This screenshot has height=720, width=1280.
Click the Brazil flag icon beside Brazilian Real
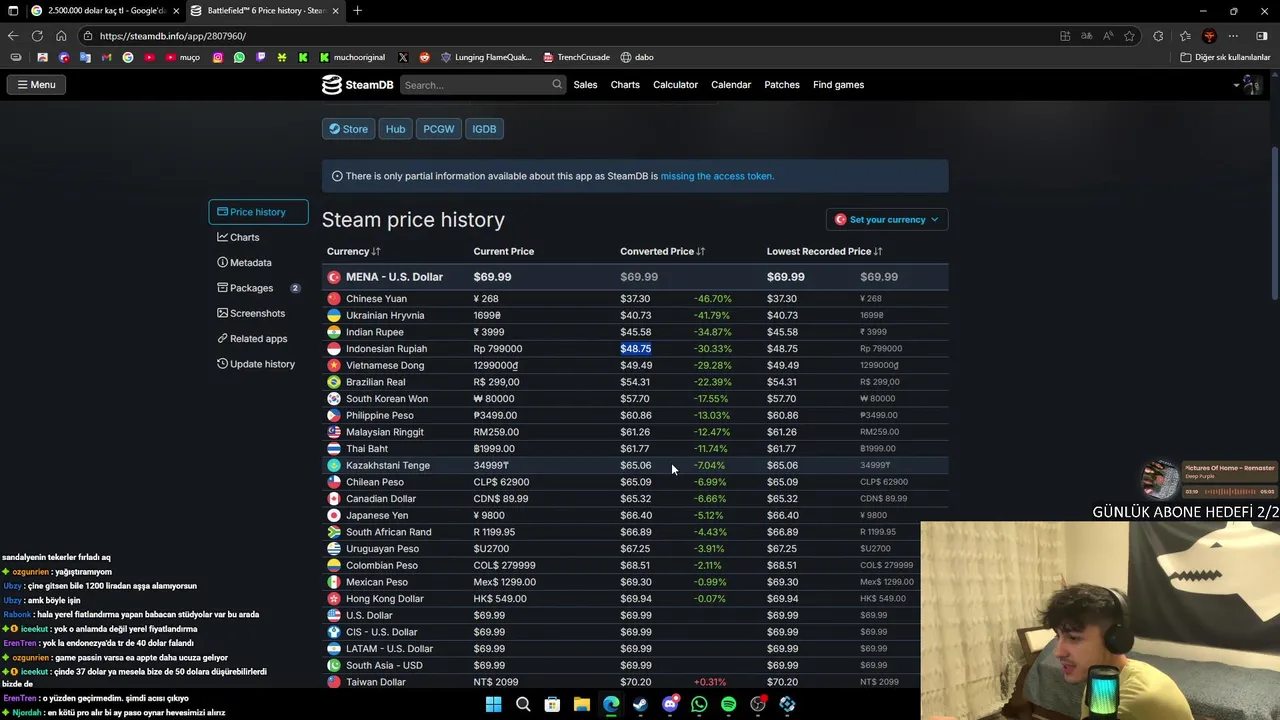(x=334, y=382)
